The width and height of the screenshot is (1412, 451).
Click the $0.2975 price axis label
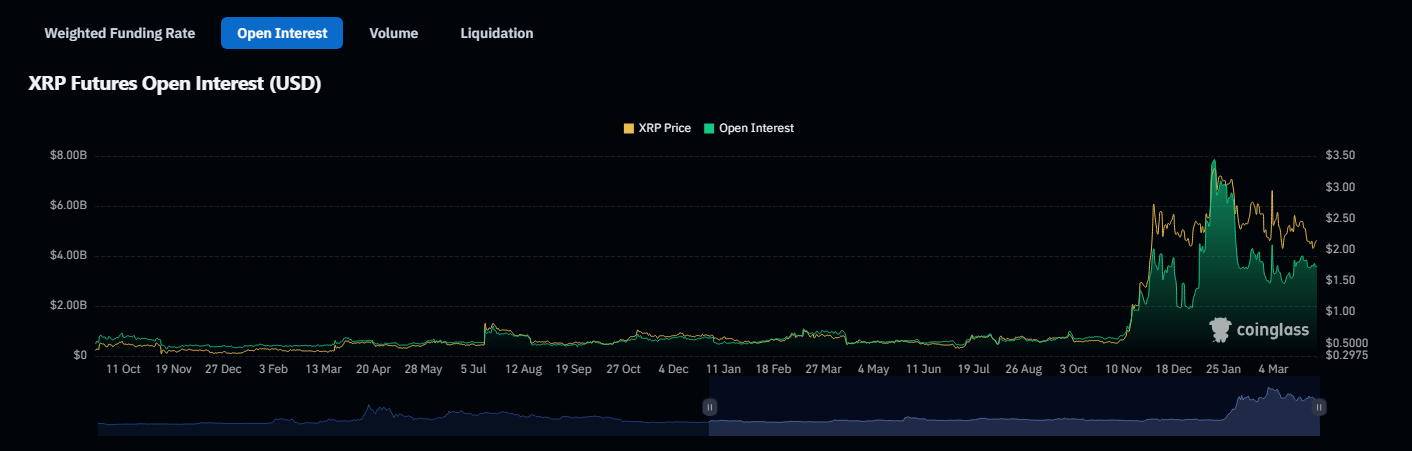[x=1346, y=354]
